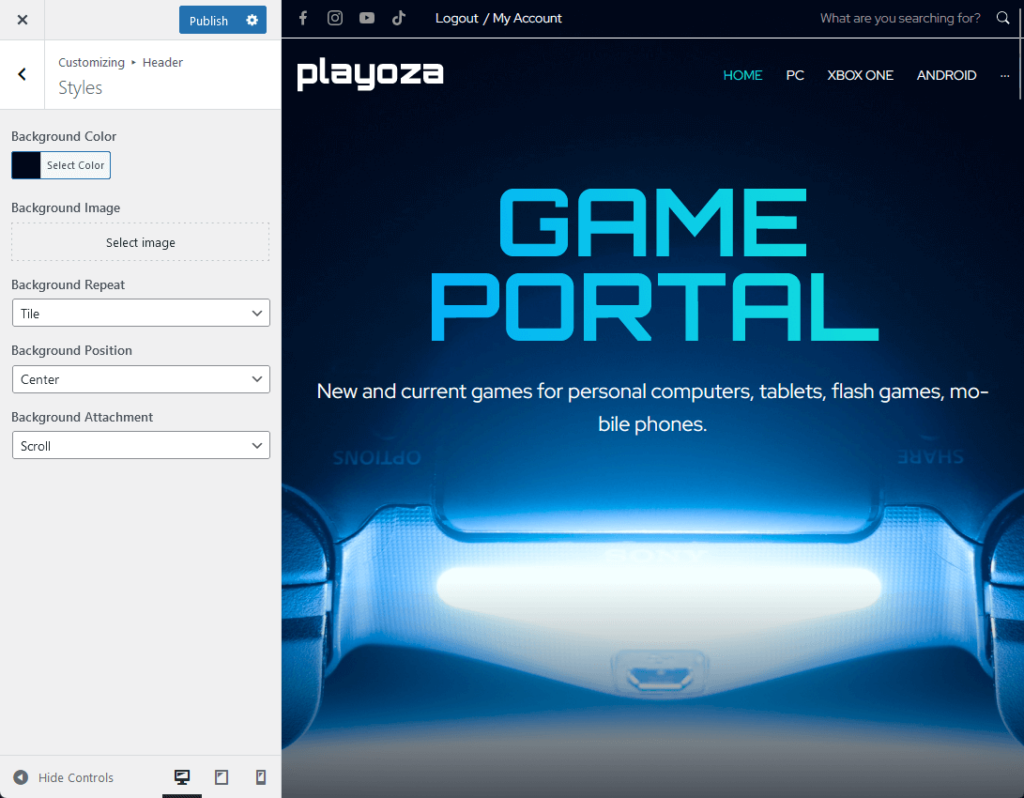Switch to mobile preview mode
This screenshot has height=798, width=1024.
(261, 777)
